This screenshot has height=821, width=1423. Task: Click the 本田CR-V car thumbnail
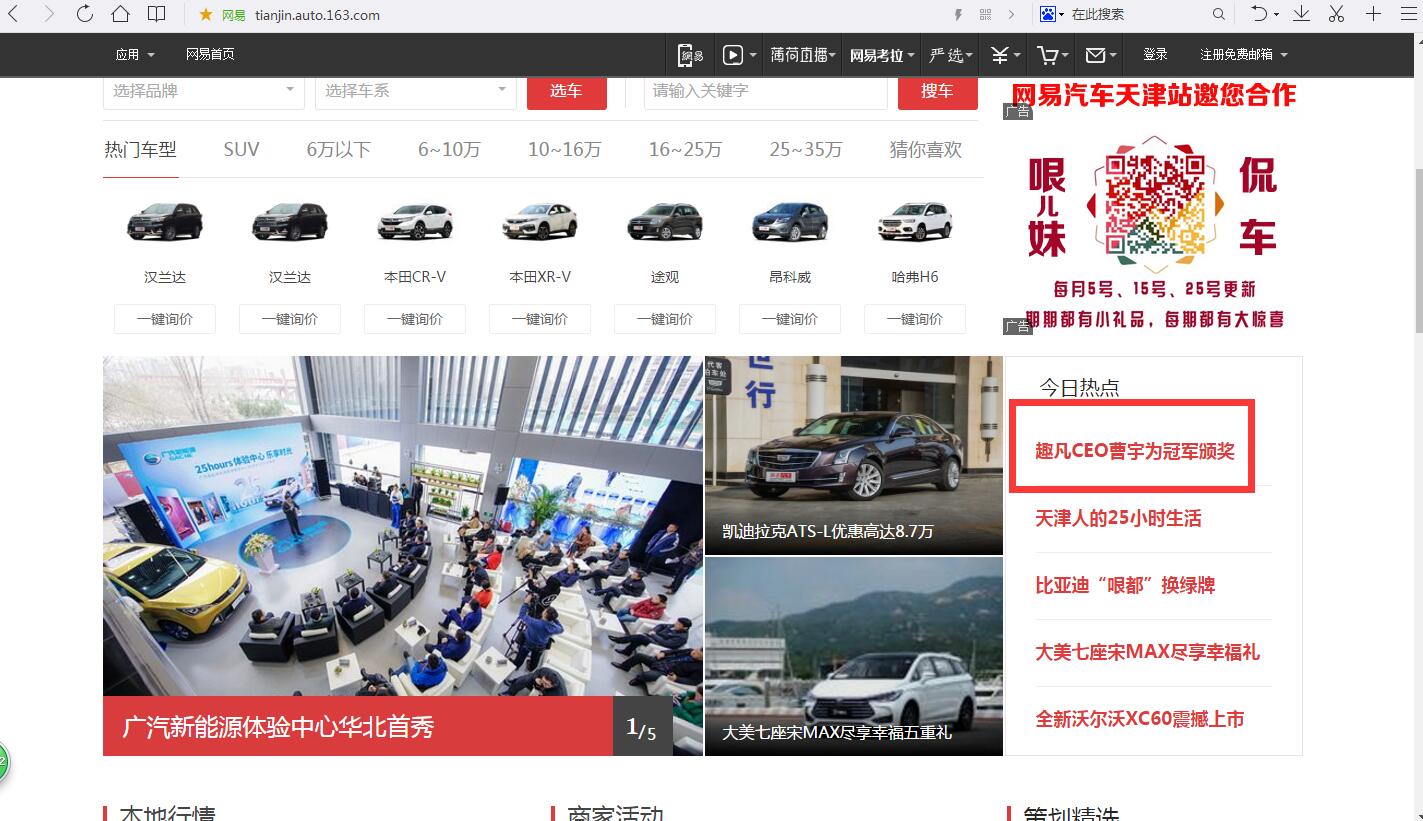click(415, 221)
